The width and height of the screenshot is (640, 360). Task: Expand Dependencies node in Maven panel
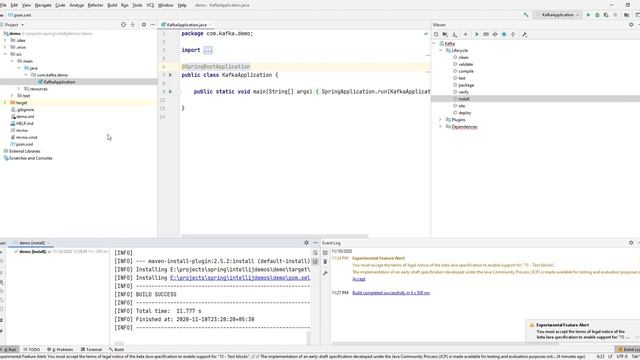(x=441, y=127)
